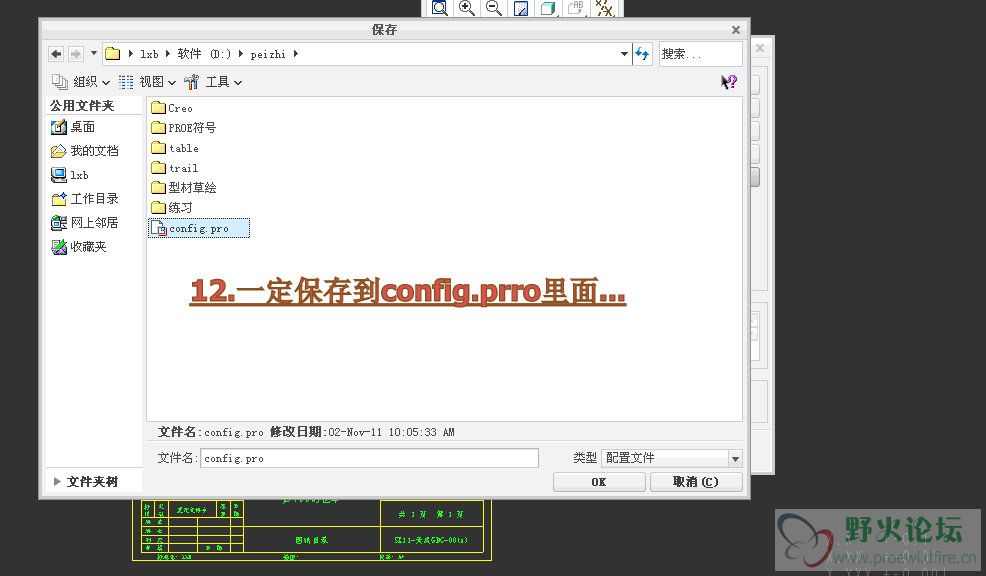Screen dimensions: 986x576
Task: Select the PROE符号 folder
Action: pyautogui.click(x=184, y=128)
